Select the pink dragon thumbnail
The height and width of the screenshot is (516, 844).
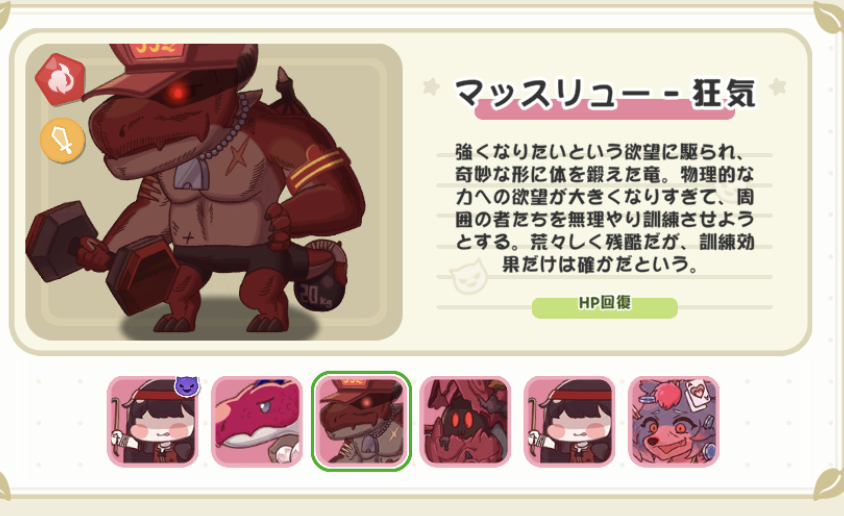tap(257, 421)
